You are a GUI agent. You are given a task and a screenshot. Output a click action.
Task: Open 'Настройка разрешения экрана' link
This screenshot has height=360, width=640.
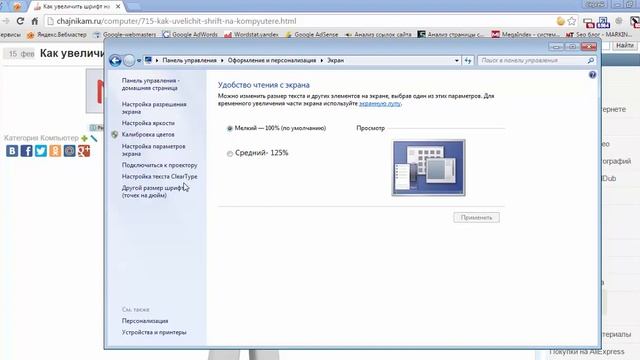pos(154,108)
